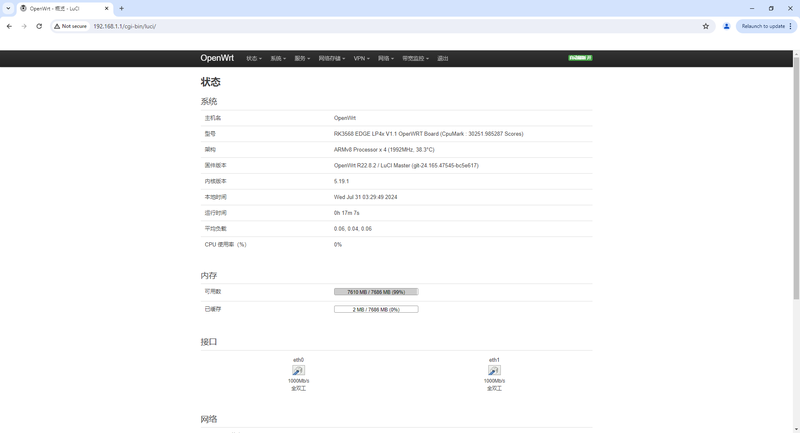Viewport: 800px width, 433px height.
Task: Click the uptime value 0h 17m 7s
Action: pyautogui.click(x=346, y=213)
